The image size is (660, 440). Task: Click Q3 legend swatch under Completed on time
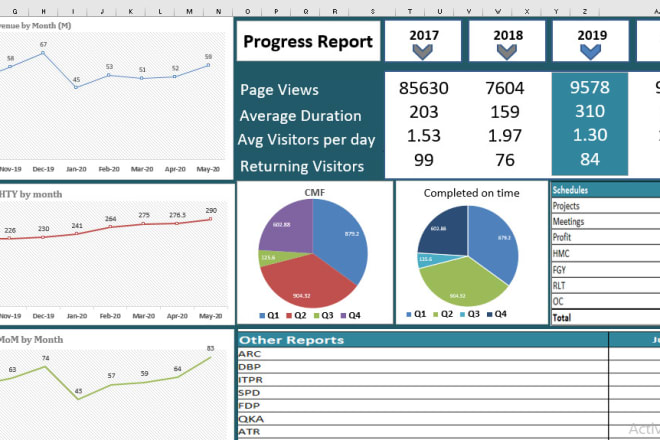tap(463, 314)
